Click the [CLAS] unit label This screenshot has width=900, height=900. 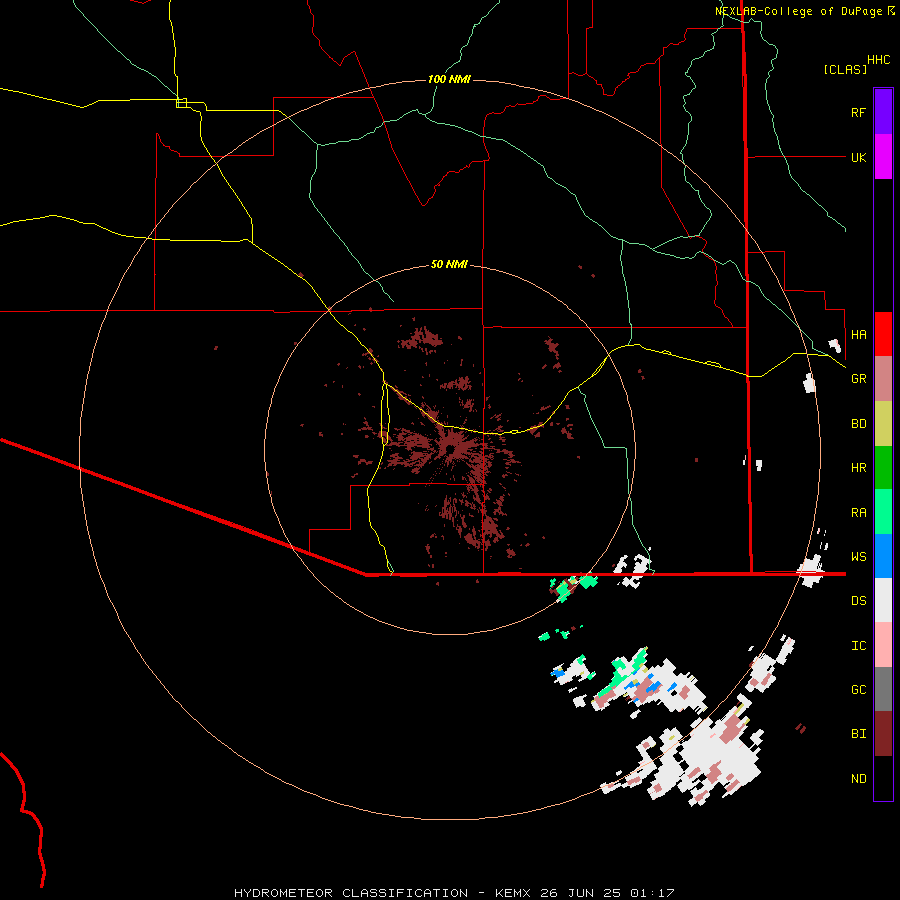click(845, 69)
